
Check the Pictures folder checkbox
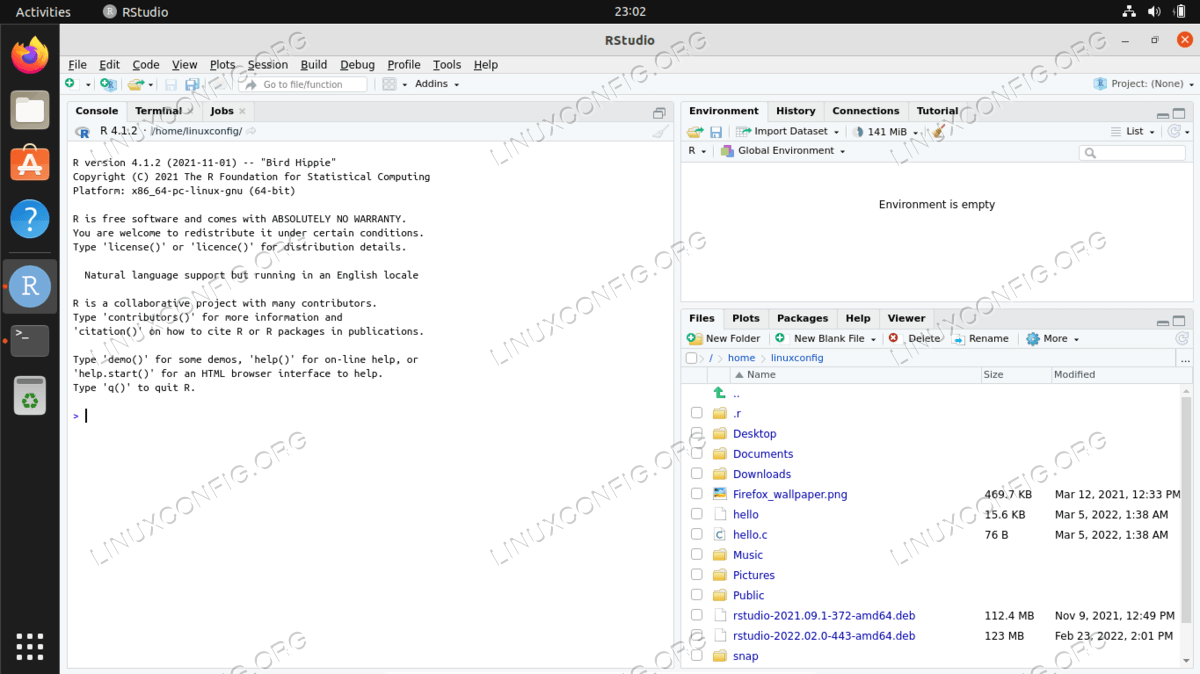697,575
